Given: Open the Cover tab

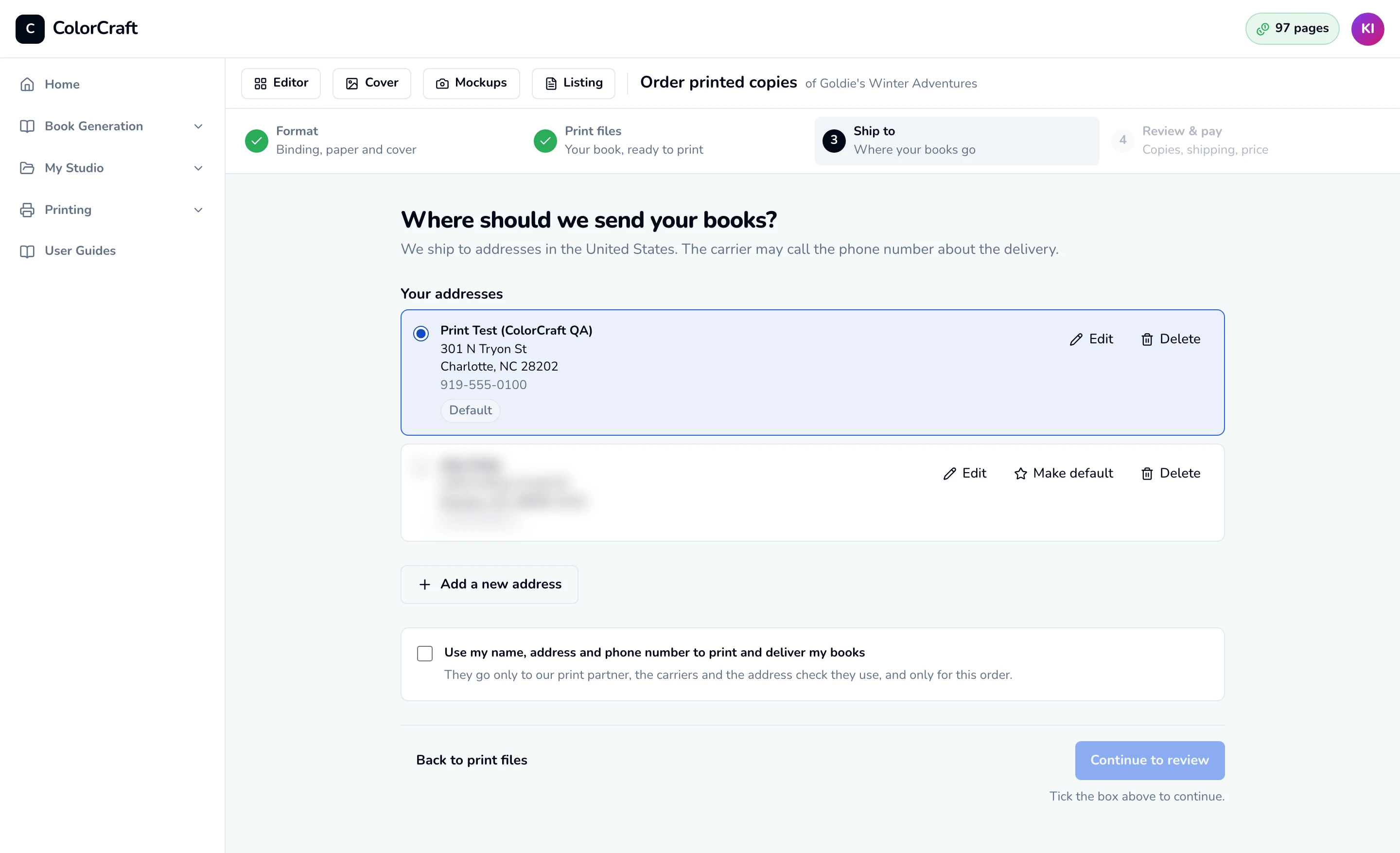Looking at the screenshot, I should point(371,83).
